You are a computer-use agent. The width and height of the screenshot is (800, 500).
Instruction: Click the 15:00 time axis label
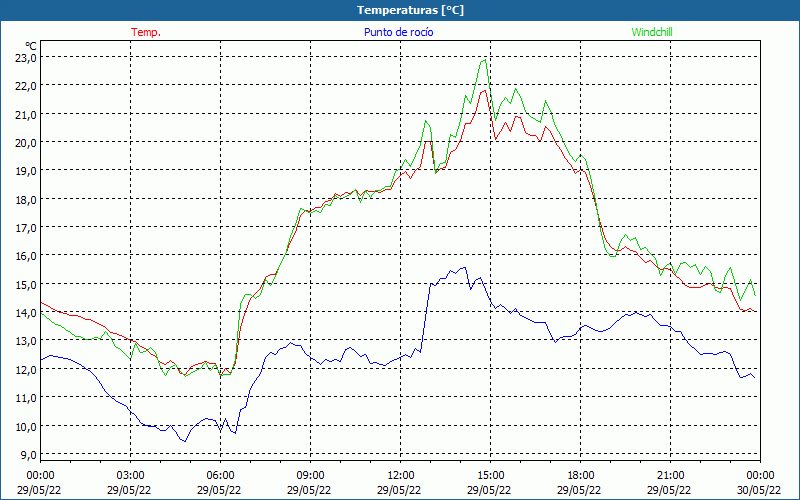(x=490, y=476)
